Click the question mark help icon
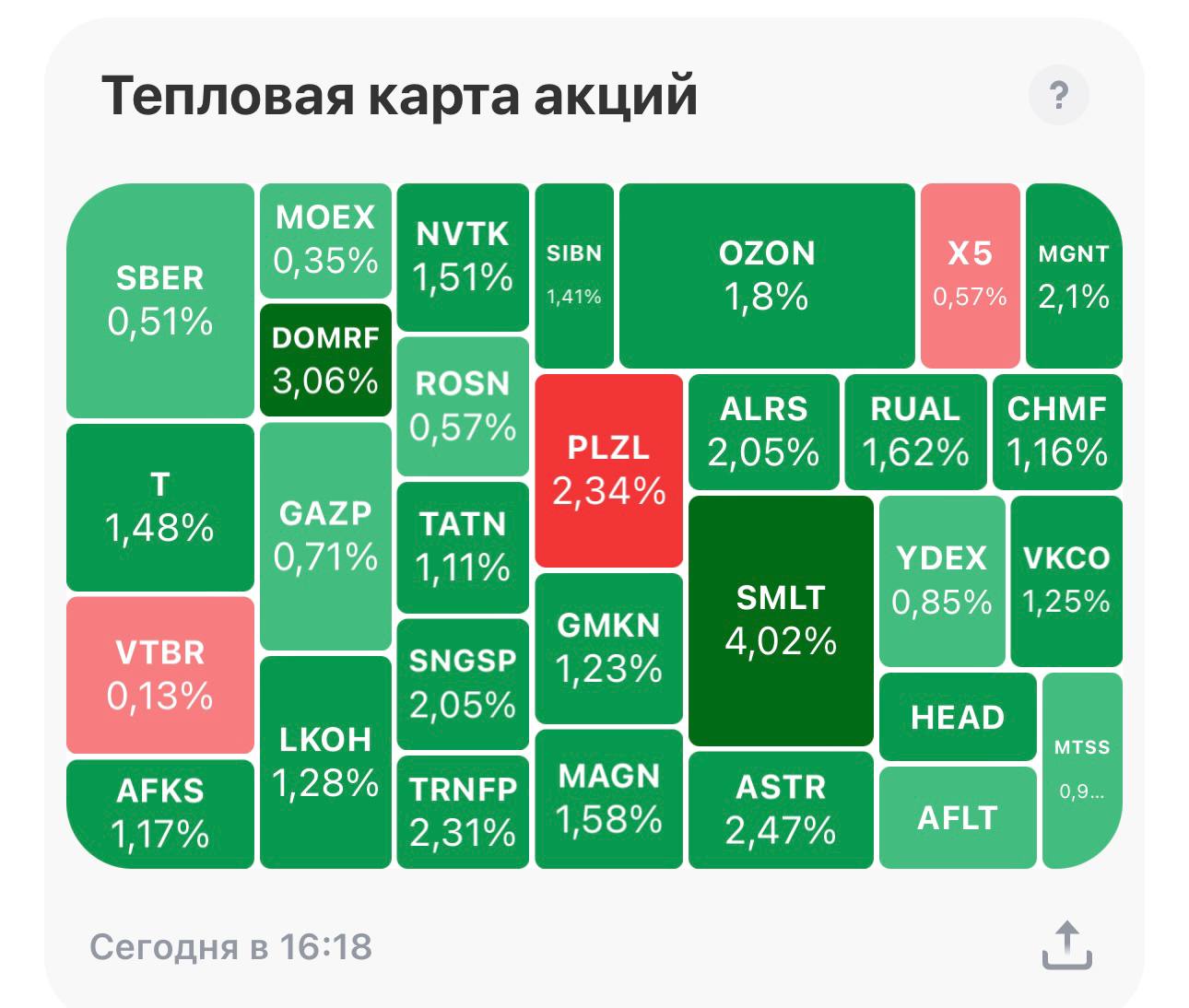Viewport: 1189px width, 1008px height. point(1058,95)
